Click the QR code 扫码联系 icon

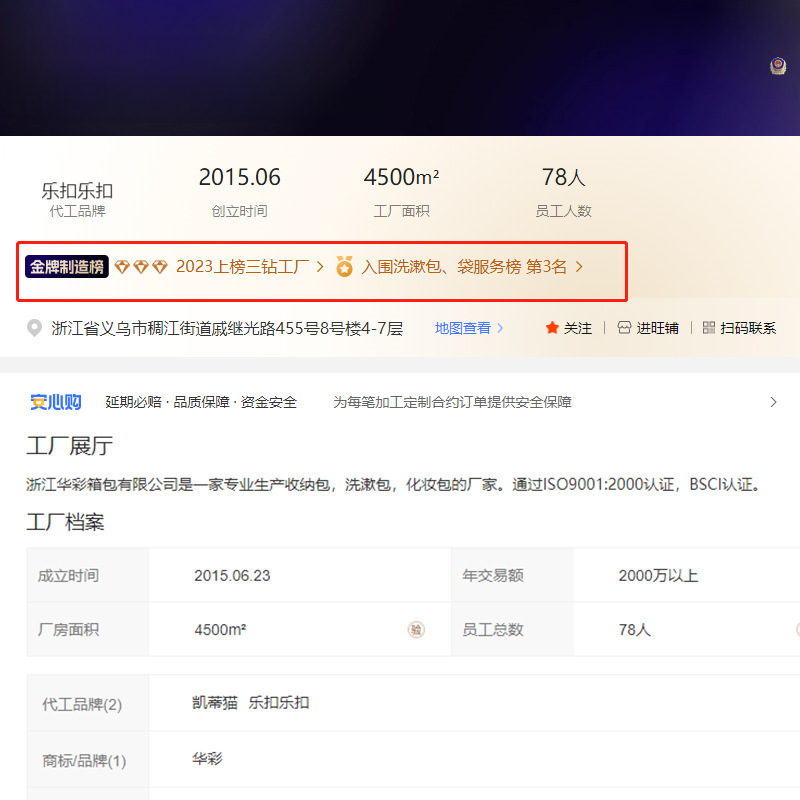[x=709, y=328]
